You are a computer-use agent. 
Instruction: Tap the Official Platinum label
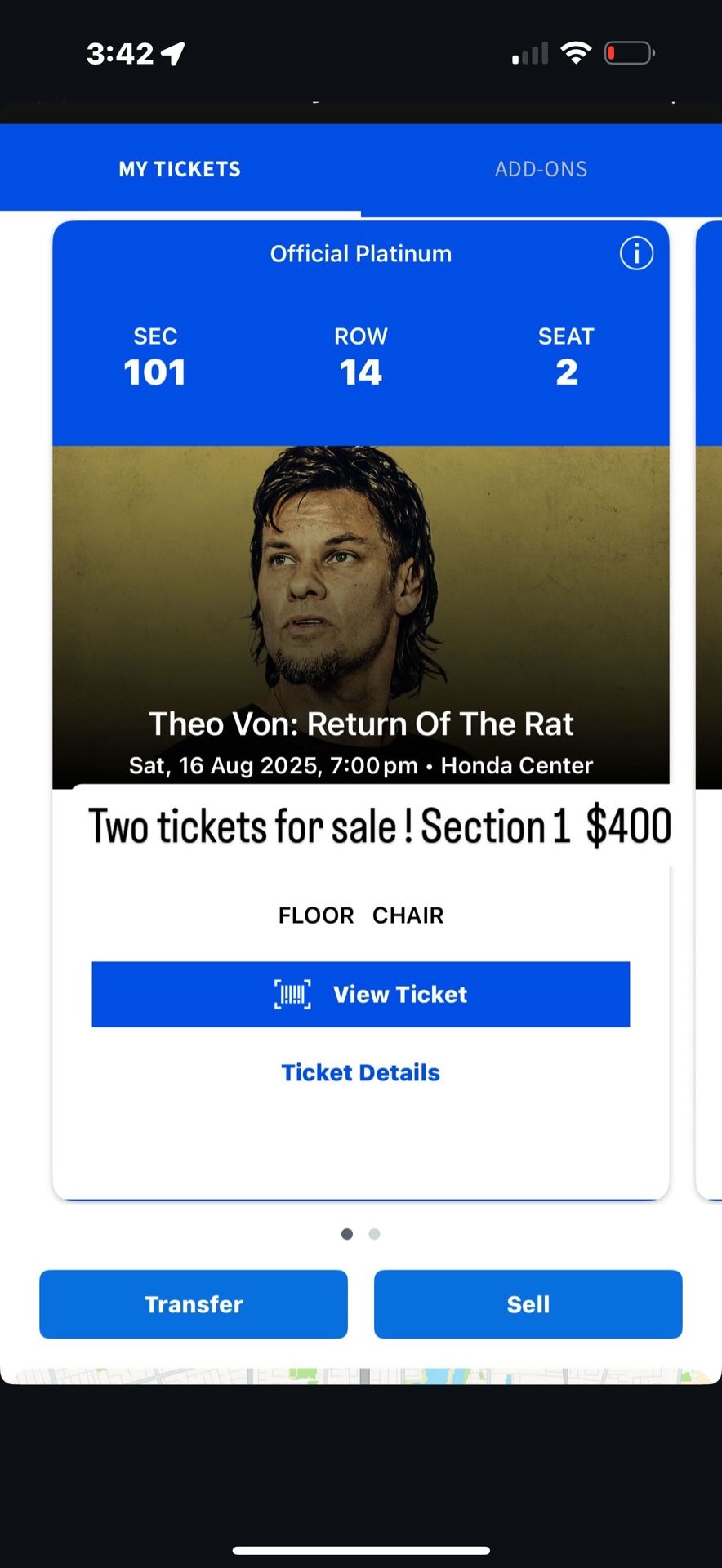coord(360,254)
